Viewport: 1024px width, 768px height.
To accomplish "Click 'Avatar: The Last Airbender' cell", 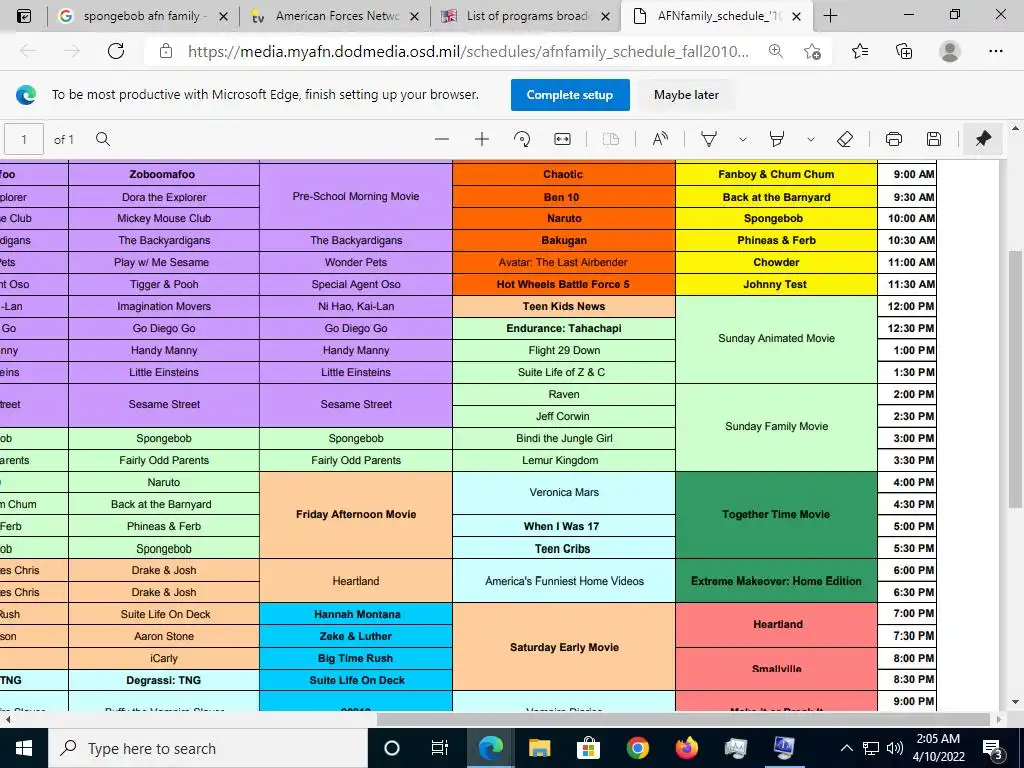I will [x=564, y=263].
